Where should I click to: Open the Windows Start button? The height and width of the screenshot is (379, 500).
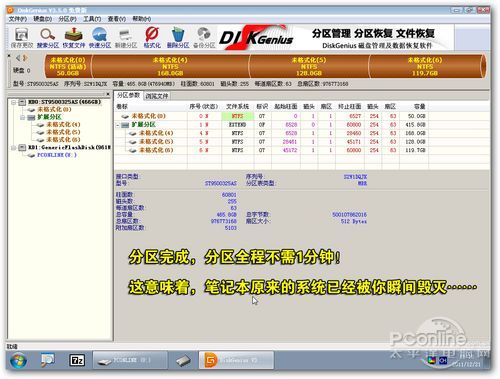tap(19, 361)
